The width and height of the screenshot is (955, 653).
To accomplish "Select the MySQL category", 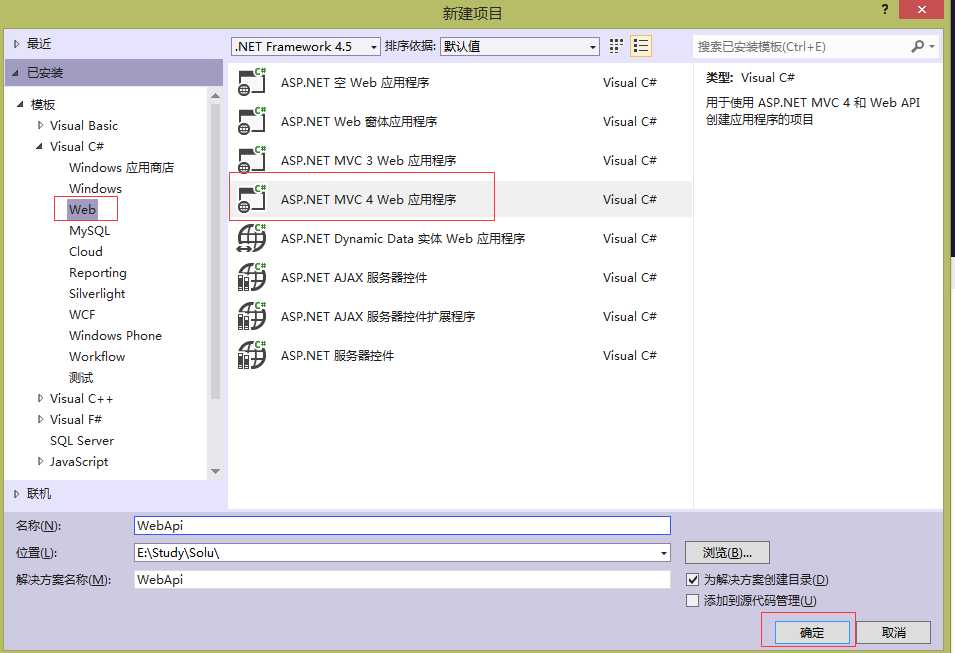I will 90,231.
